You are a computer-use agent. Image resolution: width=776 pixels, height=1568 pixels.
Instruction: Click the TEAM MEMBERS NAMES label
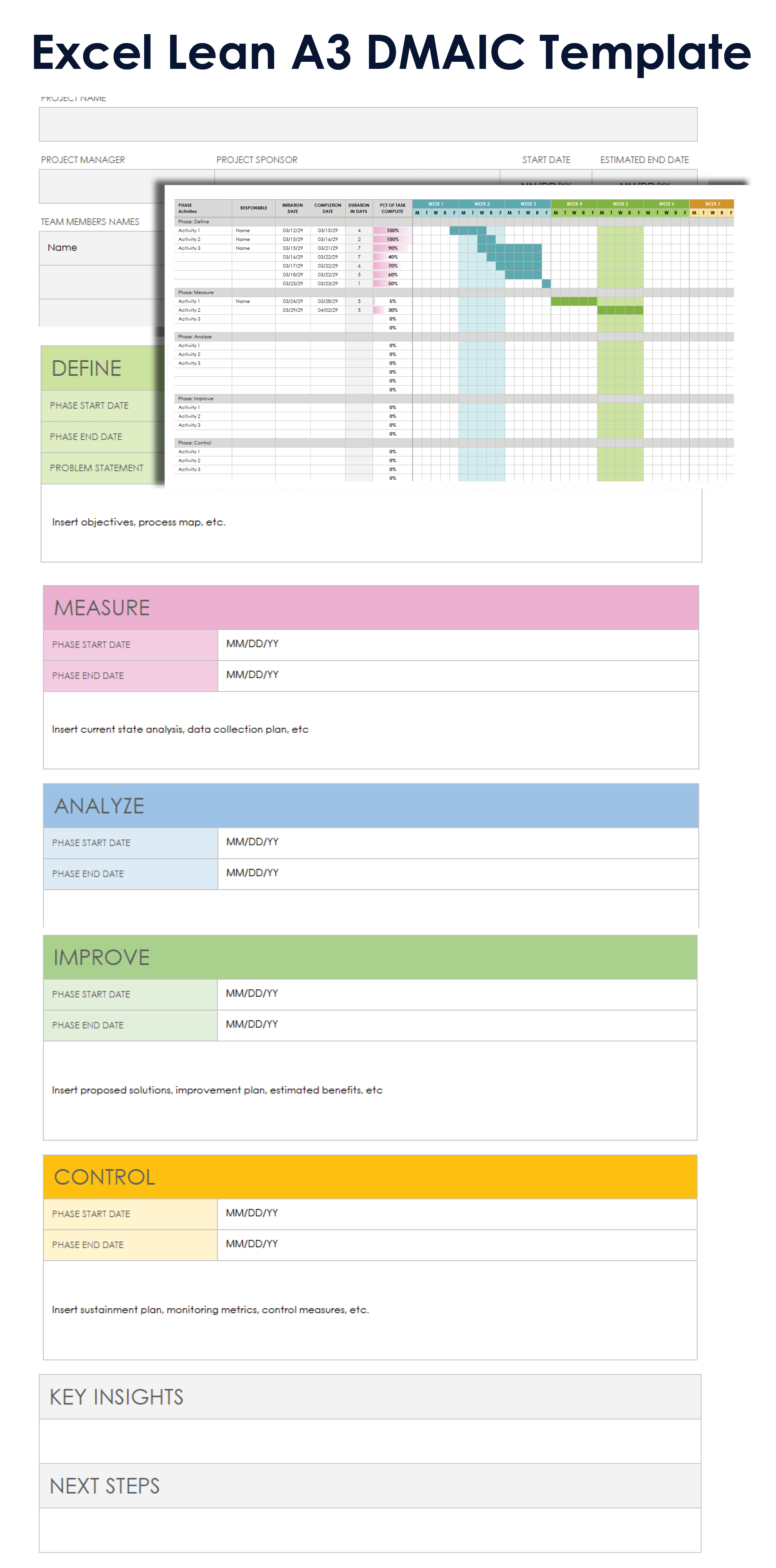tap(90, 222)
